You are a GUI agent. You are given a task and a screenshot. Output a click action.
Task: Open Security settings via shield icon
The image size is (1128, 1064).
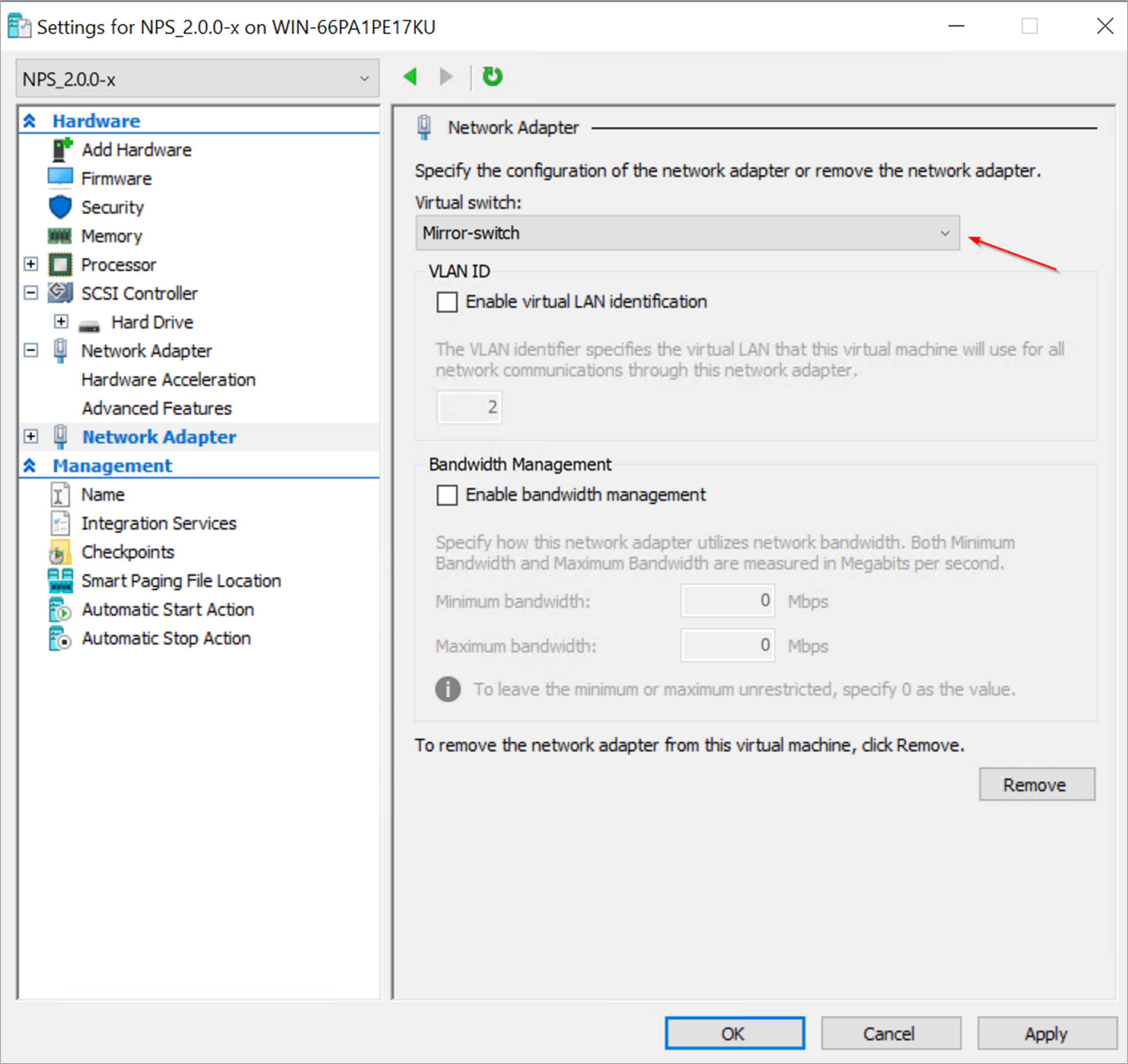tap(61, 206)
